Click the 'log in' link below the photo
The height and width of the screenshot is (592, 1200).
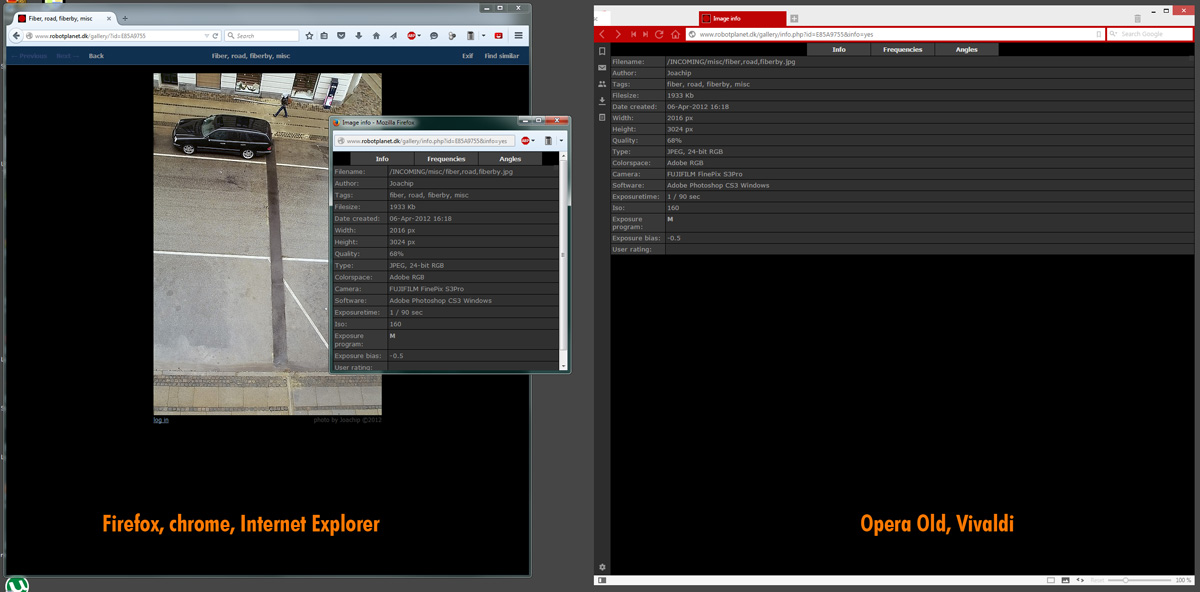[x=161, y=420]
